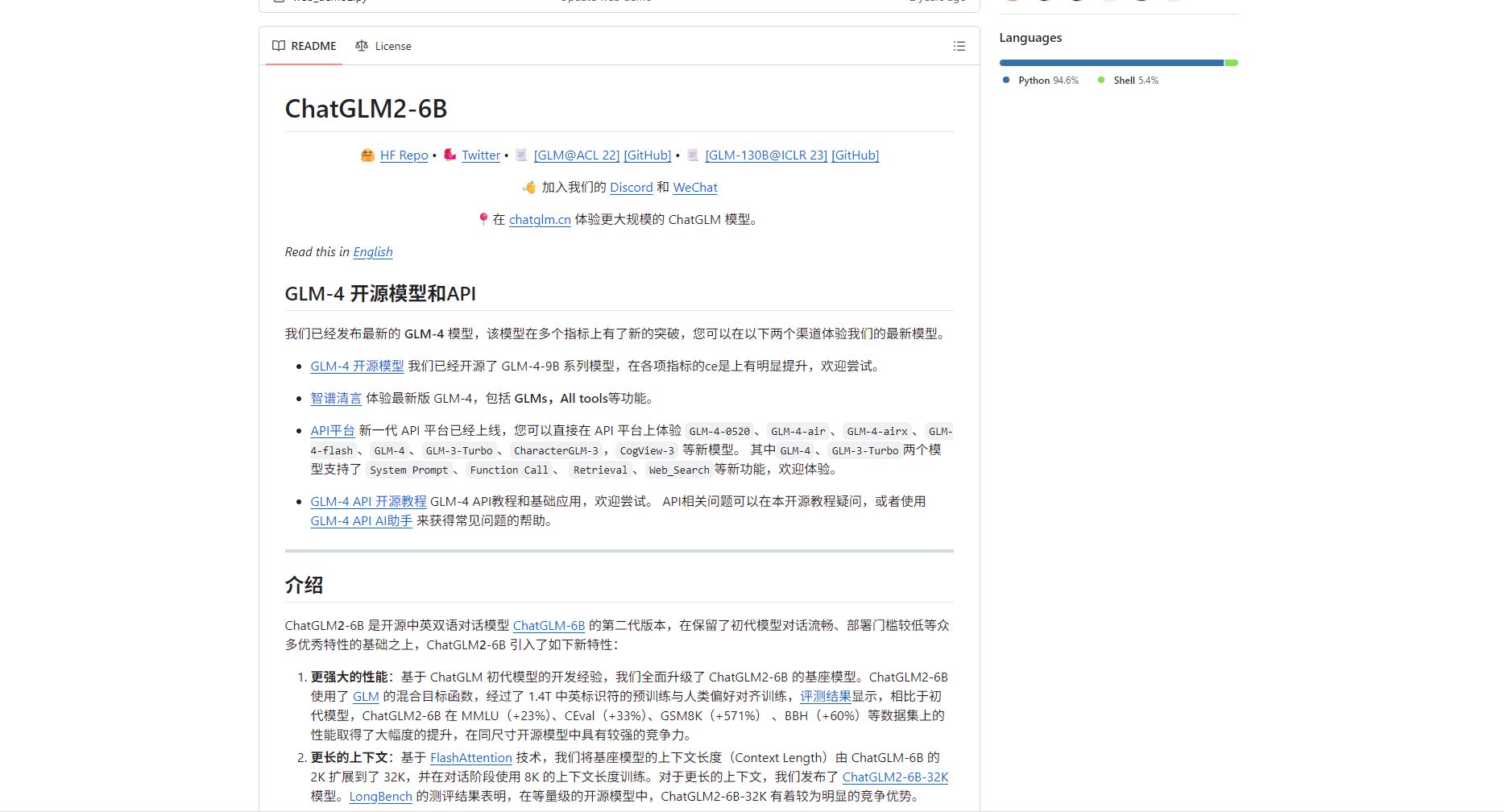This screenshot has height=812, width=1504.
Task: Join via the Discord link
Action: [631, 188]
